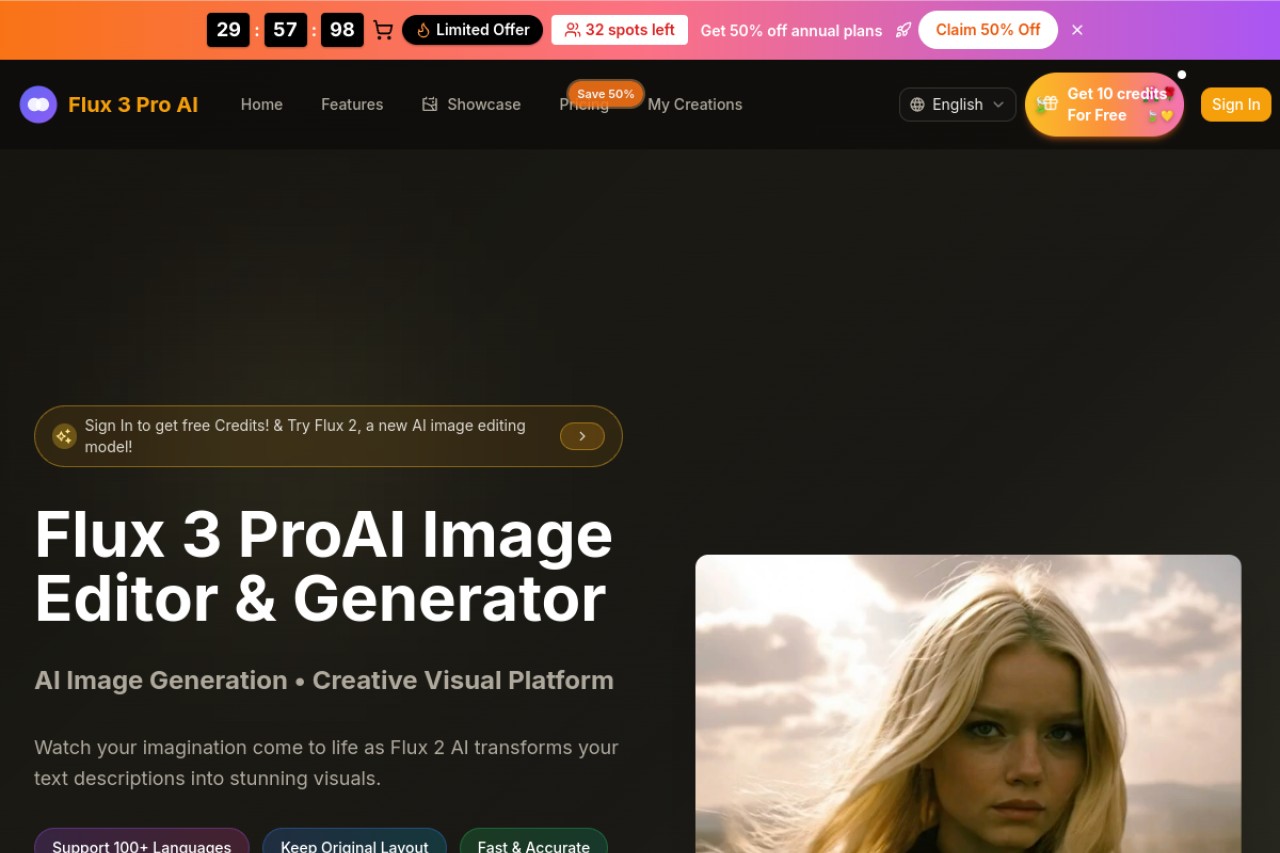Click 'AI Image Generation • Creative Visual Platform' subtitle

pyautogui.click(x=324, y=680)
